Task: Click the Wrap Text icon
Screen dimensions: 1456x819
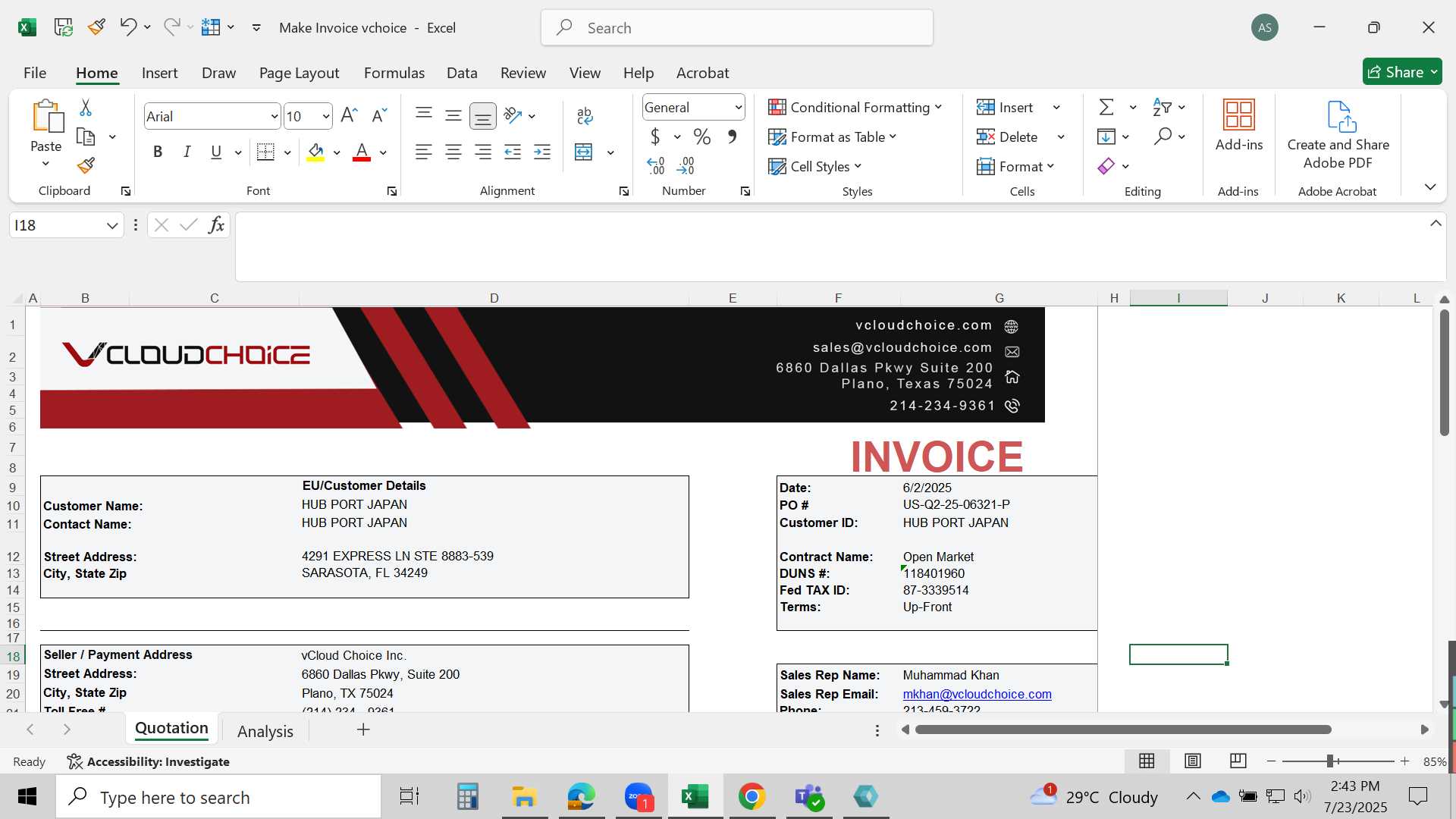Action: click(584, 115)
